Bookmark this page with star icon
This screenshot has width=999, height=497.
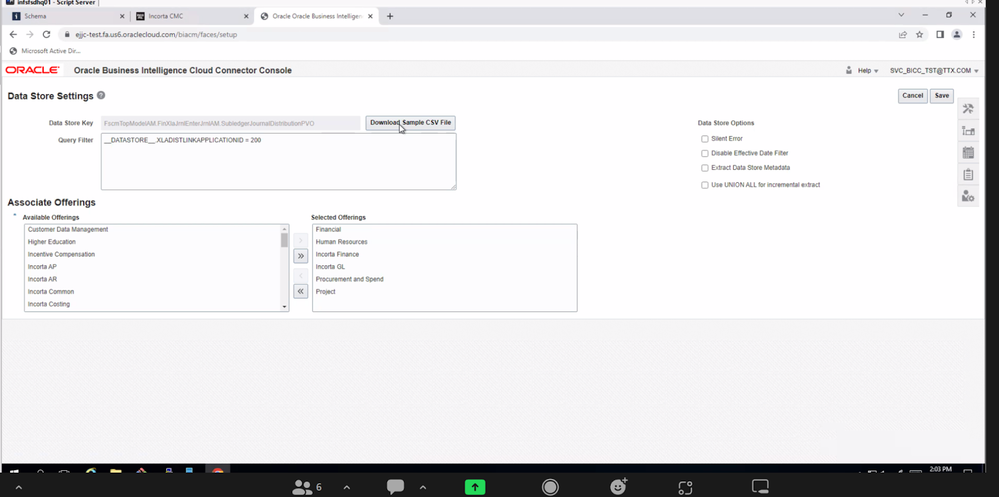919,34
